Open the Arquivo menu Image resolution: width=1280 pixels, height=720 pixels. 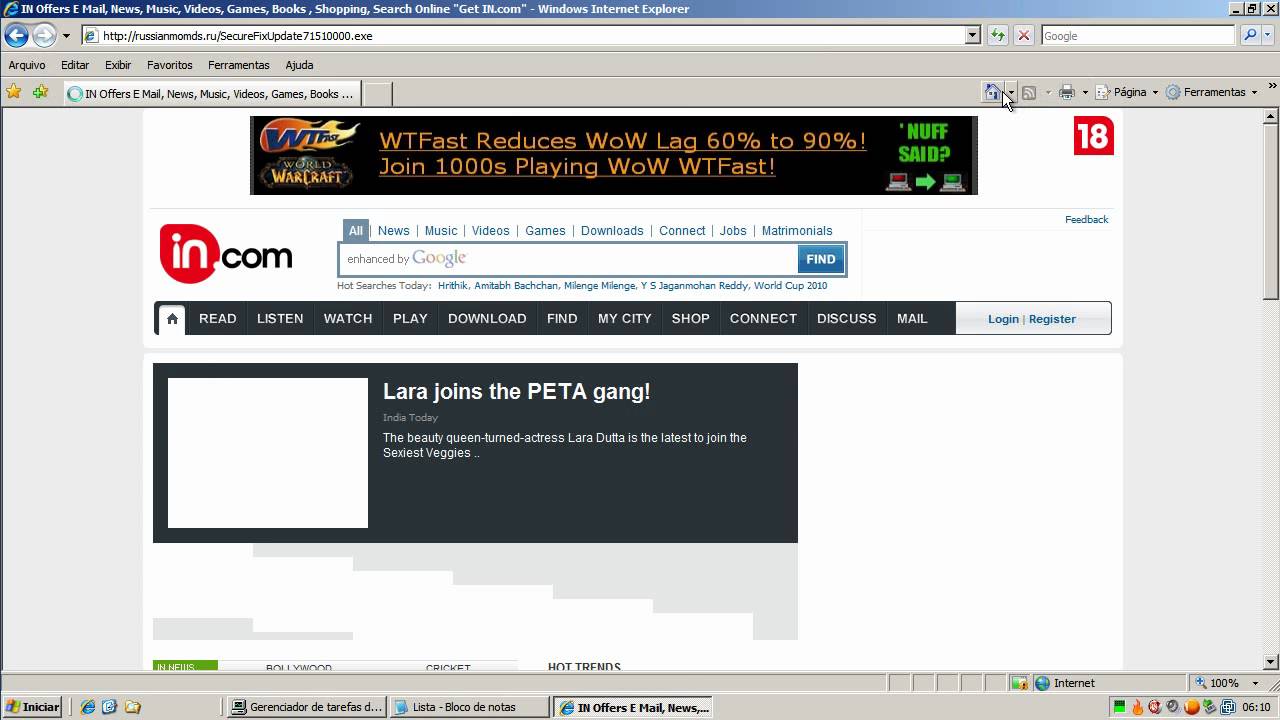click(27, 65)
